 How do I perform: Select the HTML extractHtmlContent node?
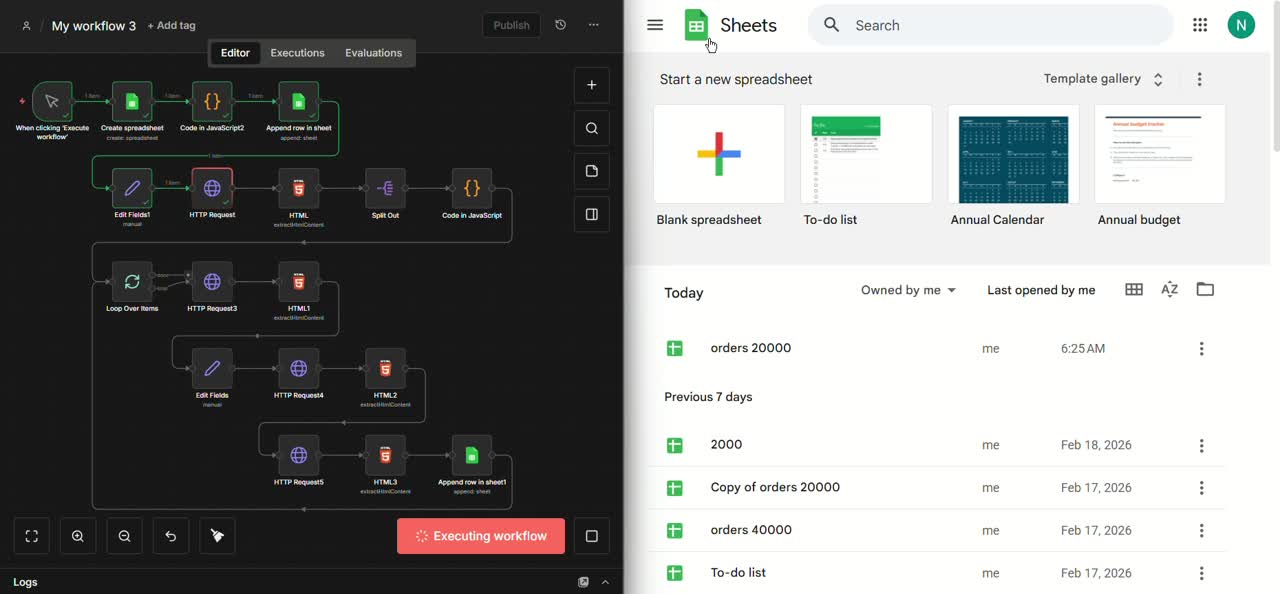point(298,188)
